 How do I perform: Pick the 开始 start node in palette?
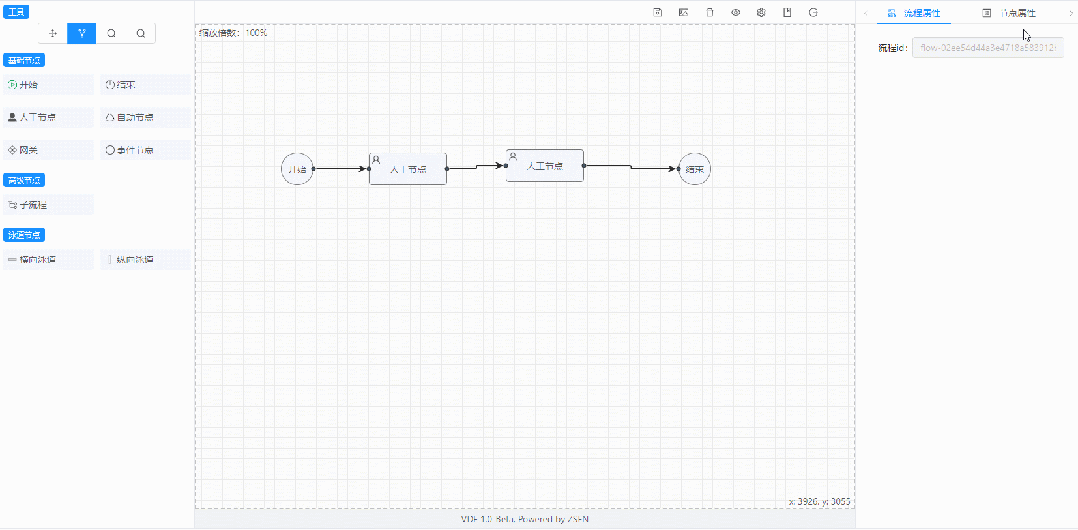[48, 85]
